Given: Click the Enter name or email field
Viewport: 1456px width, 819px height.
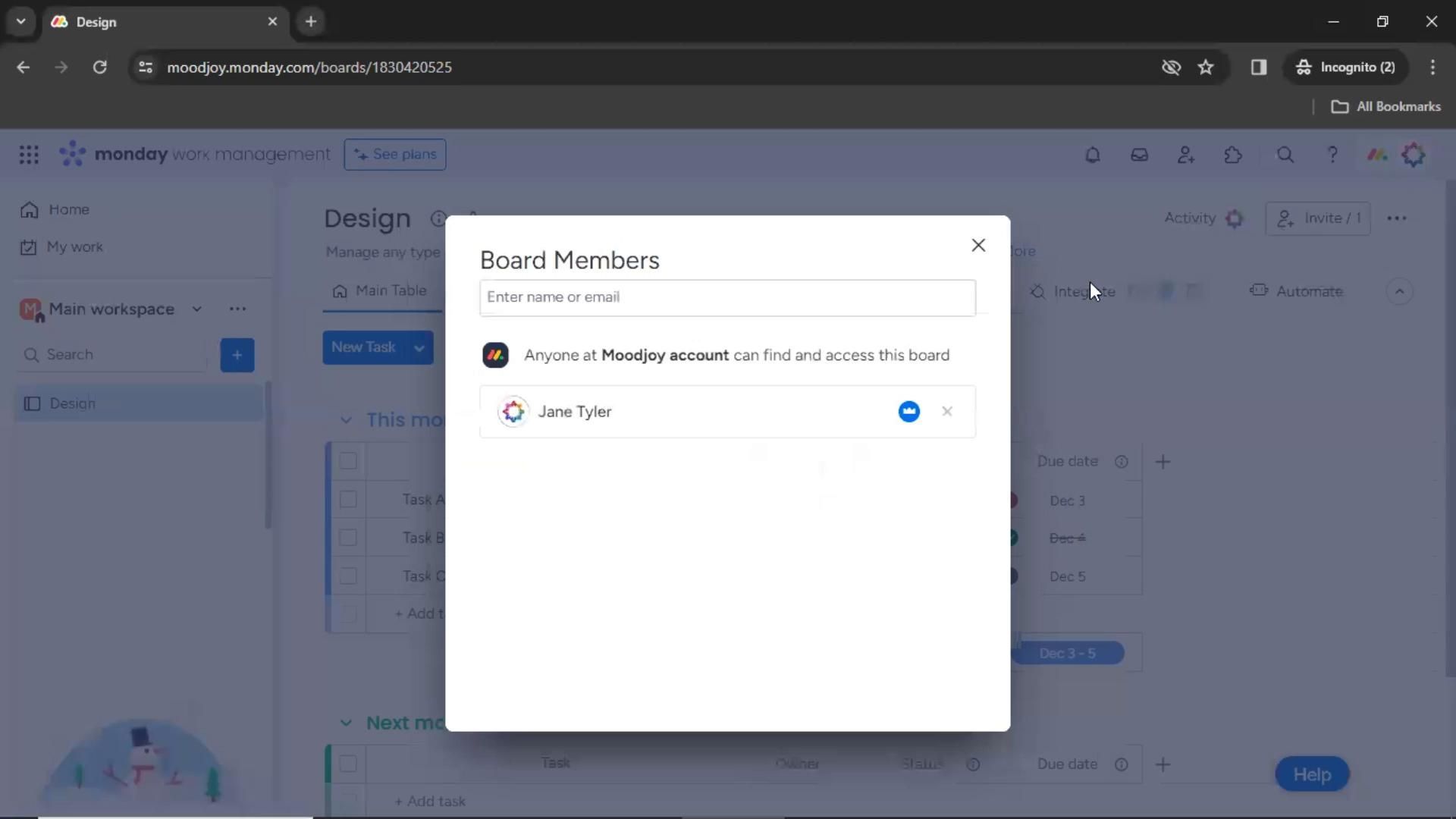Looking at the screenshot, I should tap(726, 297).
